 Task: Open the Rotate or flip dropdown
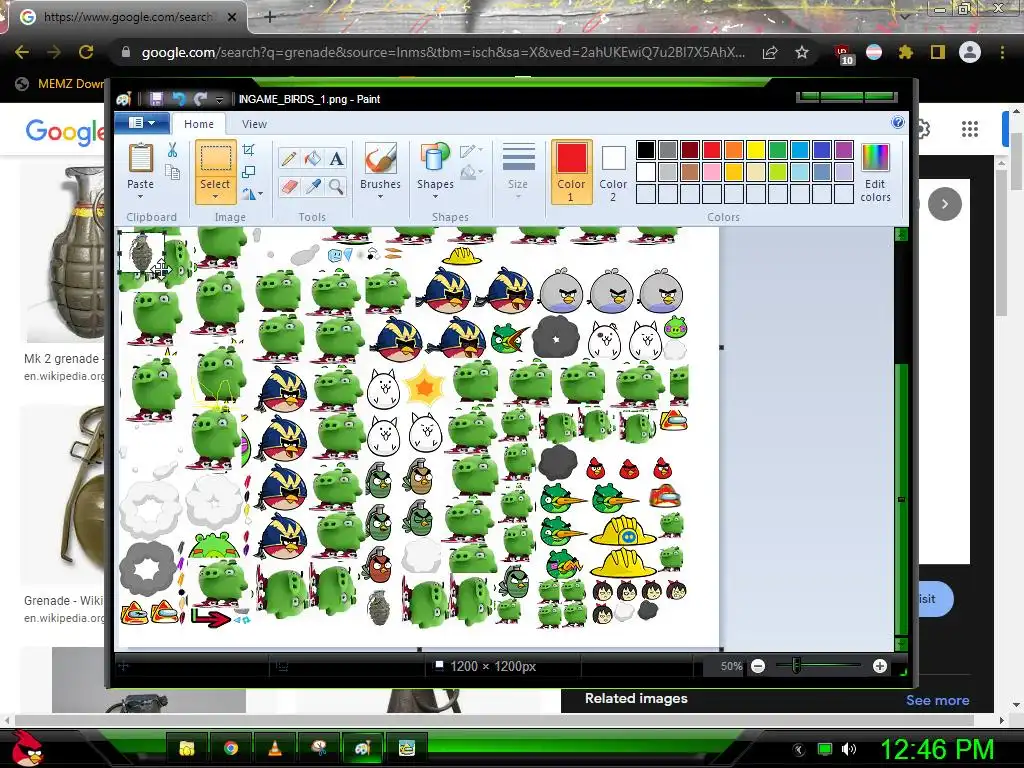click(x=252, y=194)
